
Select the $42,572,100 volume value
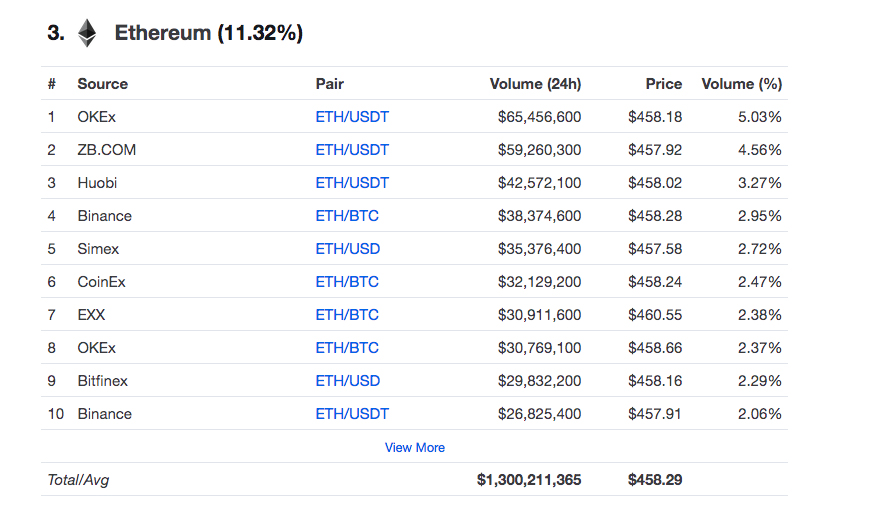click(x=539, y=183)
